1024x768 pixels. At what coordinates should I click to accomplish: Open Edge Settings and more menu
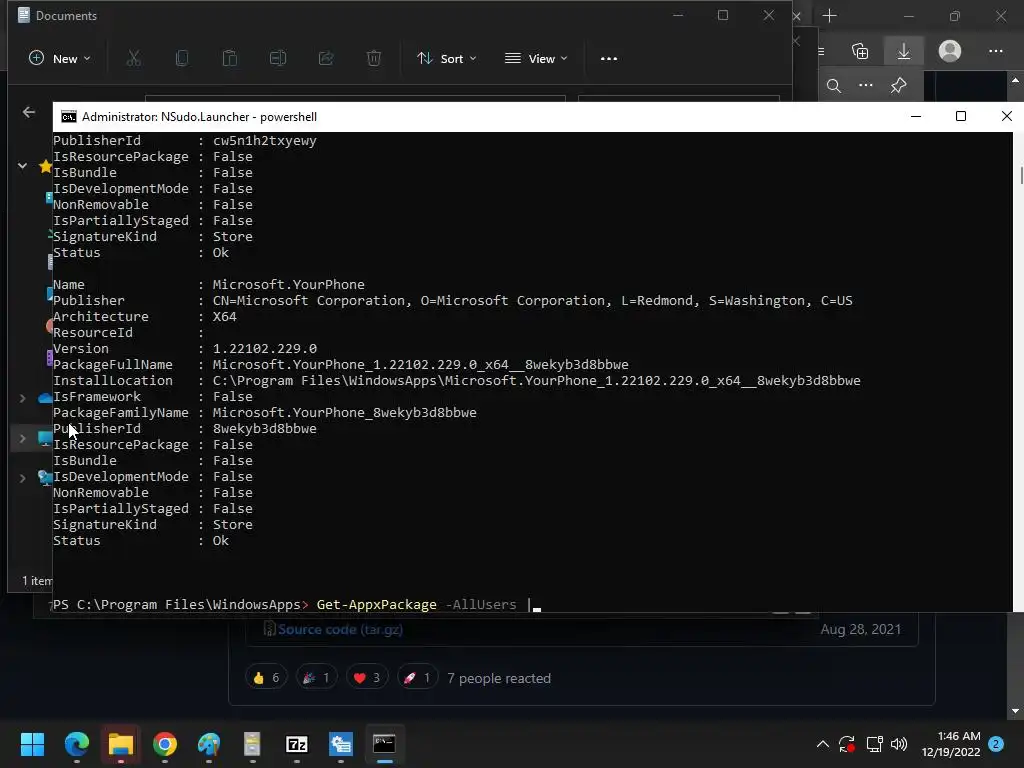pos(995,51)
